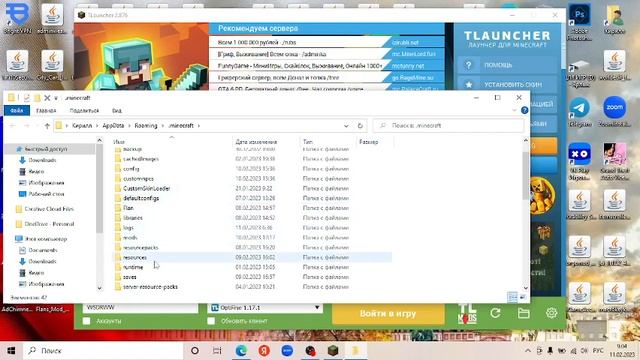The width and height of the screenshot is (640, 360).
Task: Select Creative Cloud Files in navigation pane
Action: (49, 209)
